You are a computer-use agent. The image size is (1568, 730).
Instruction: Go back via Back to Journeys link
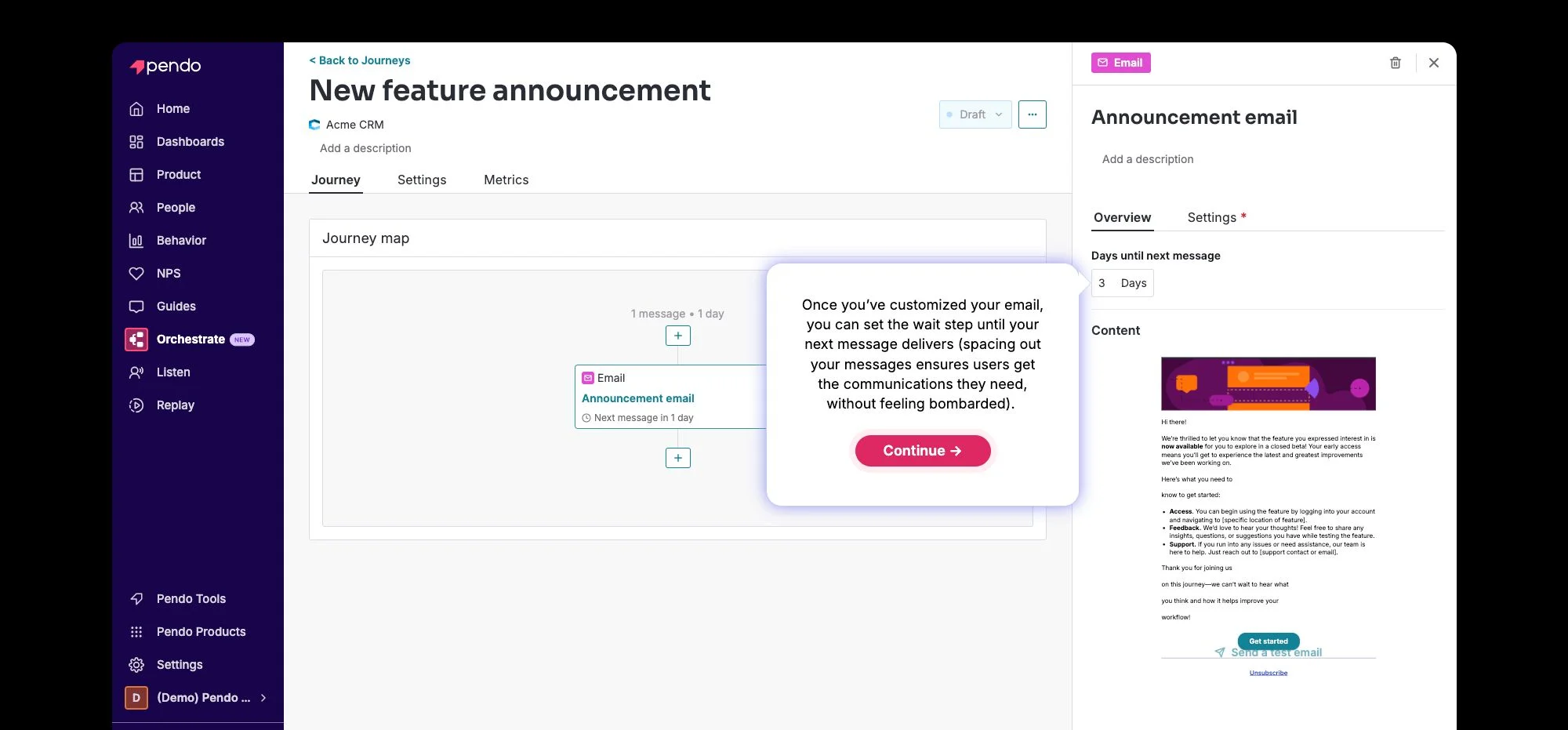click(x=360, y=60)
